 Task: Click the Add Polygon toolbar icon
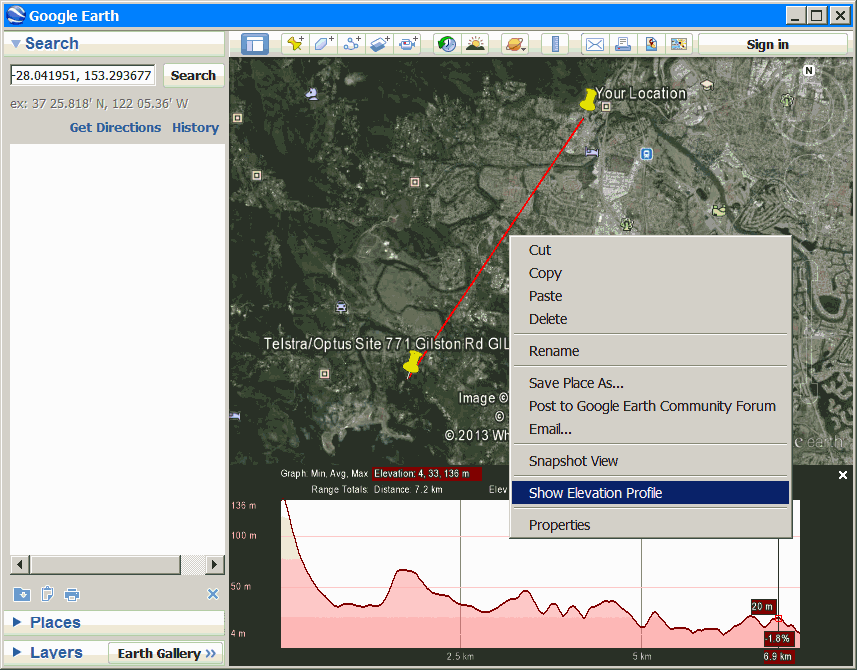[323, 44]
